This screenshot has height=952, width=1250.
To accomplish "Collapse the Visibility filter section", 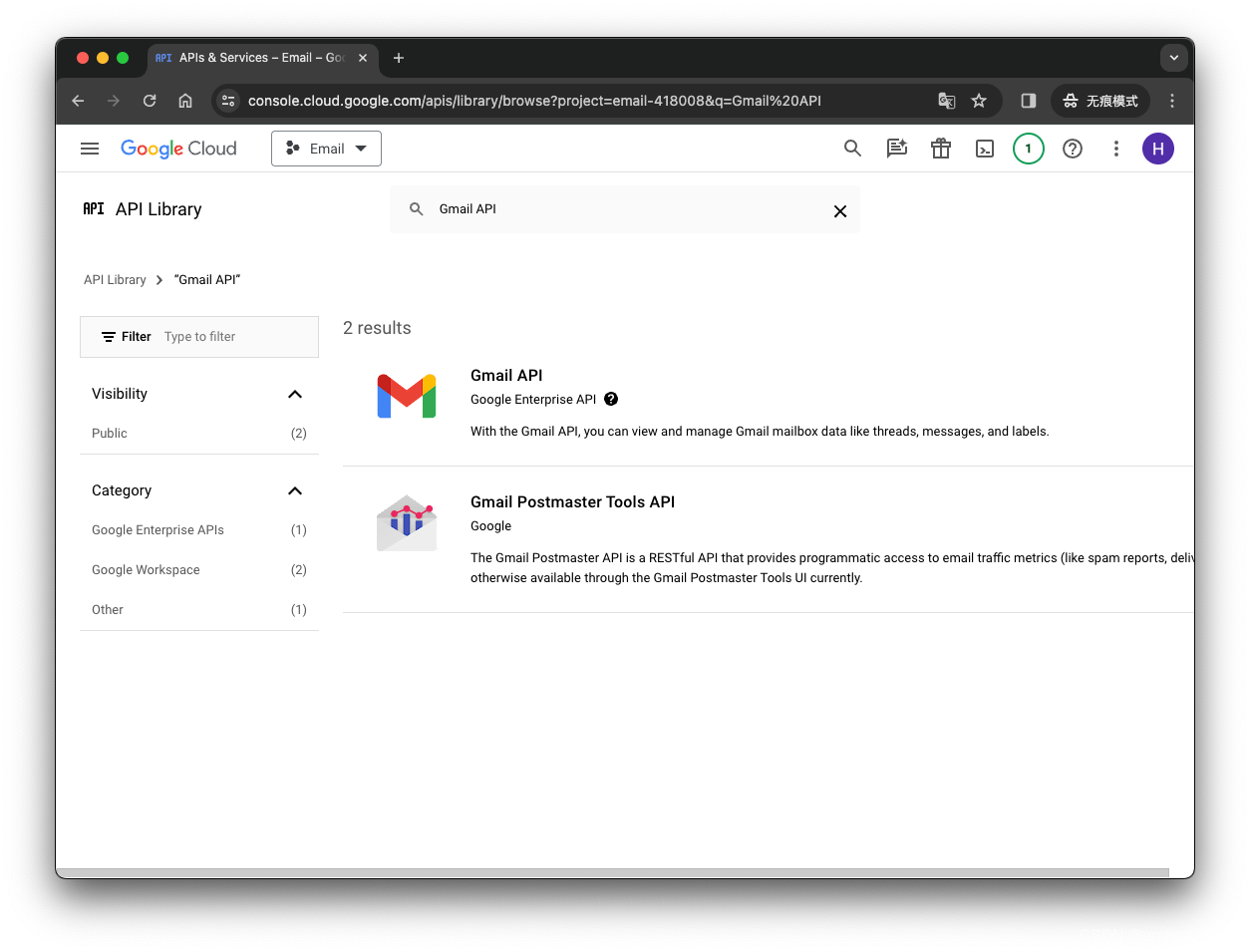I will click(x=295, y=395).
